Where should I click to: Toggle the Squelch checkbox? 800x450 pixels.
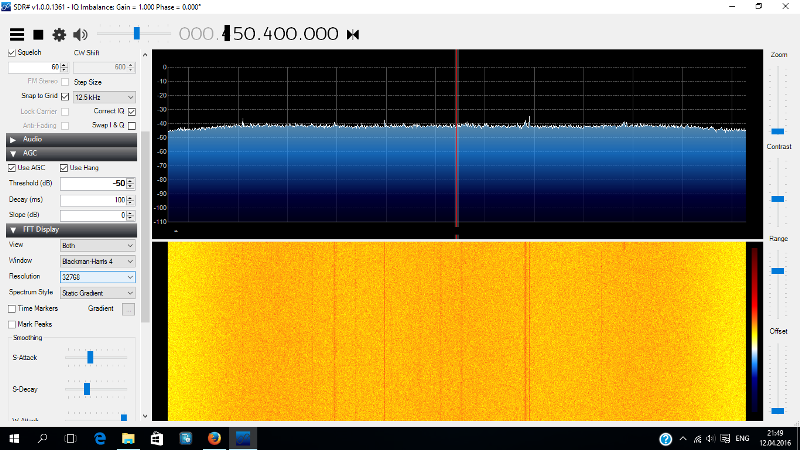pos(12,53)
